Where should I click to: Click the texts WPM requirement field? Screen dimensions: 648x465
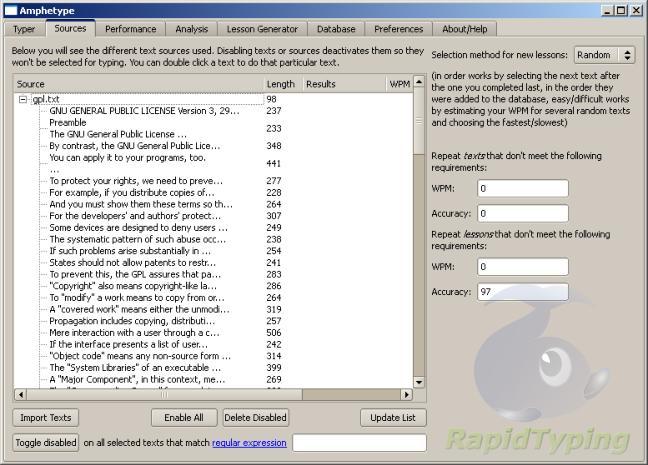click(x=522, y=188)
